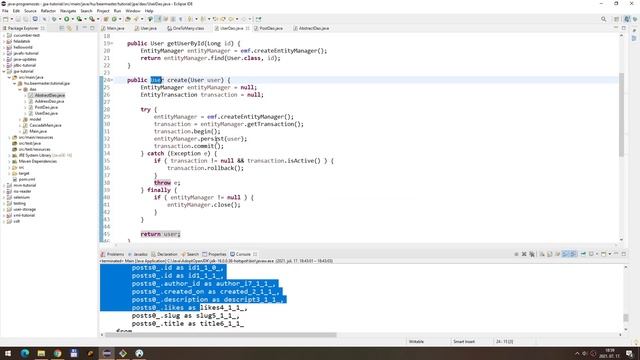Open File Explorer from taskbar

point(41,353)
